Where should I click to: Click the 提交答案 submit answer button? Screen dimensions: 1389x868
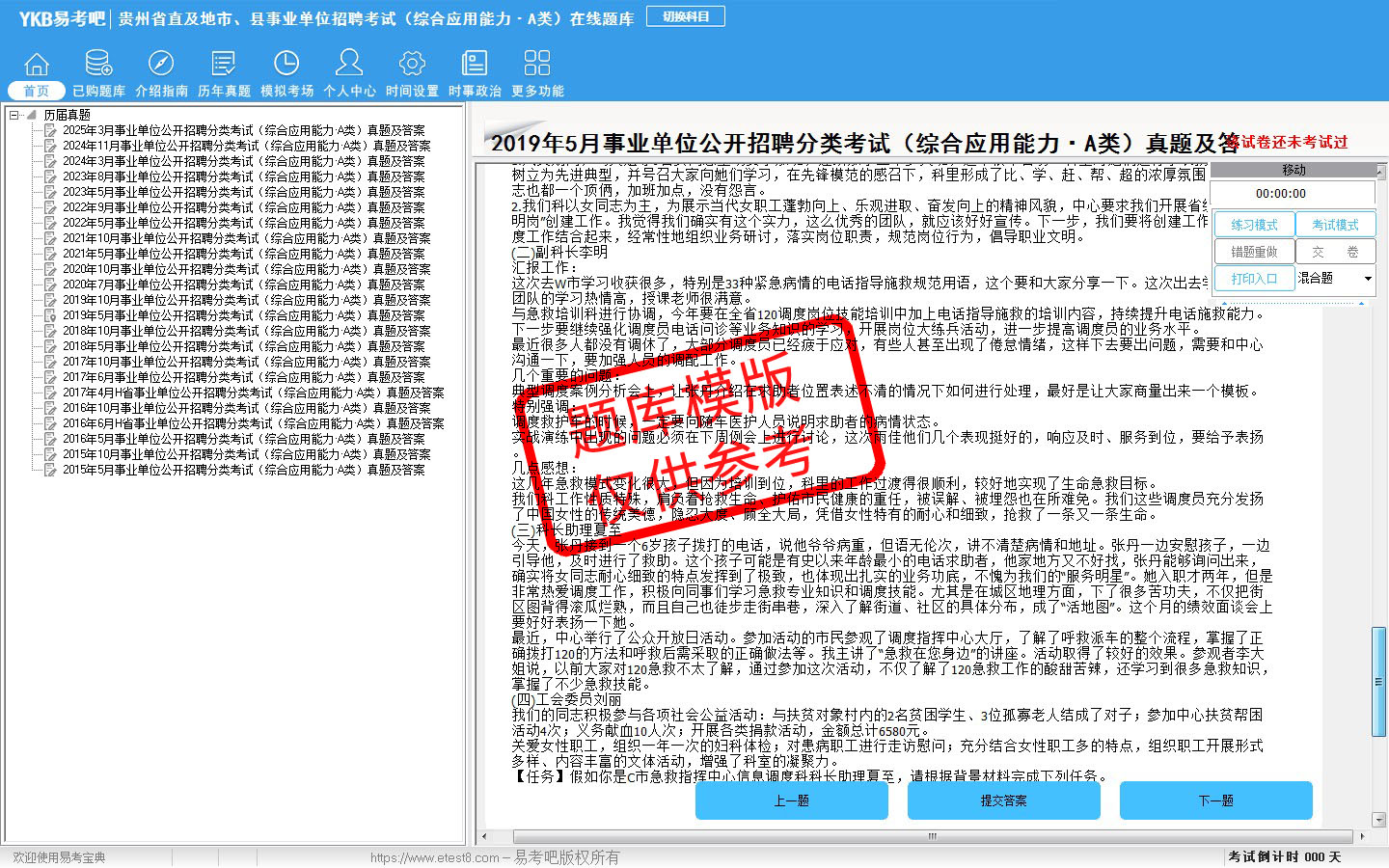point(1003,800)
